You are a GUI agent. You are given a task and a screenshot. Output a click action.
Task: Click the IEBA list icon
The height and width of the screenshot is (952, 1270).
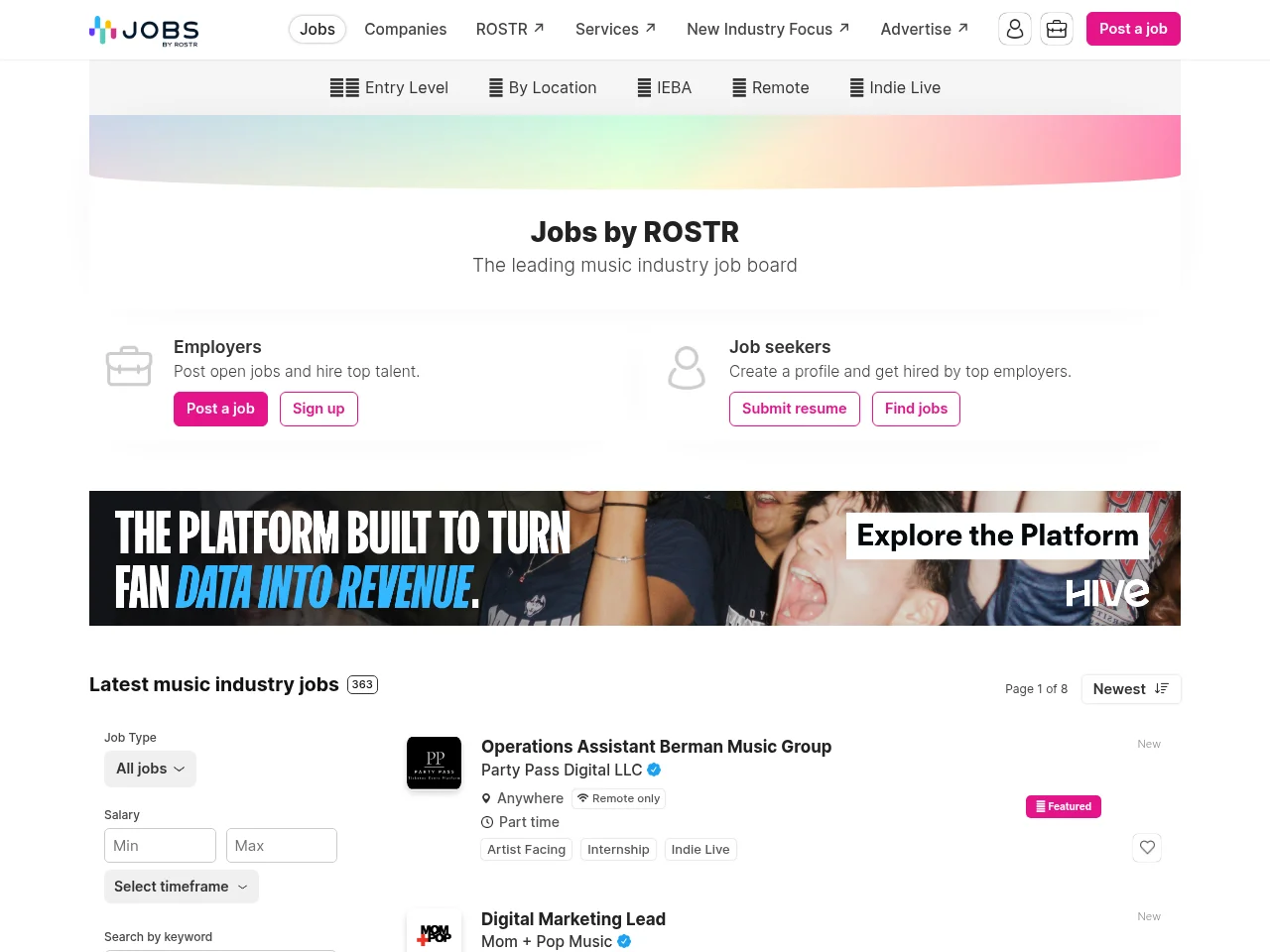645,87
